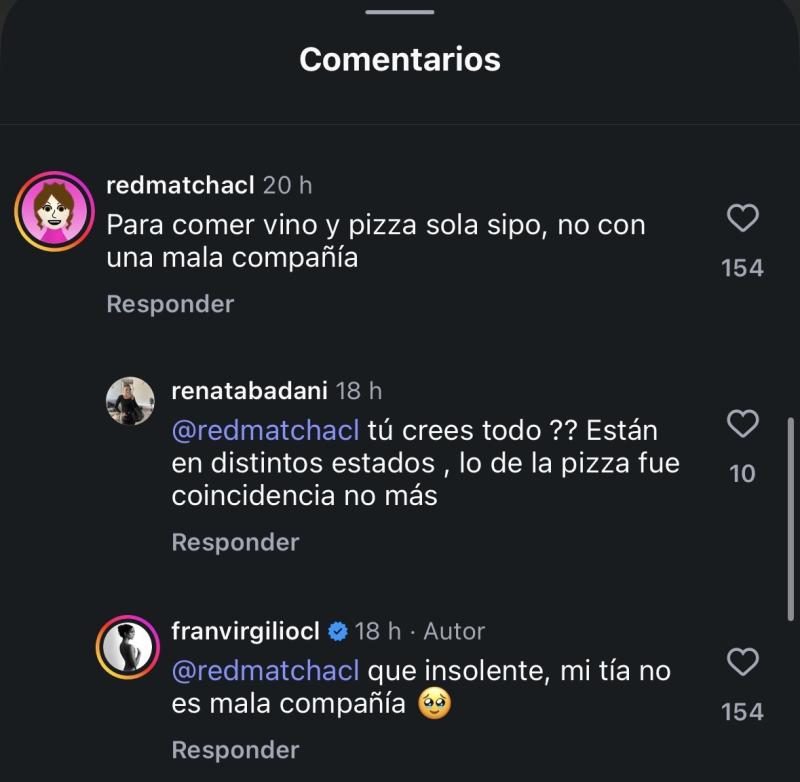The height and width of the screenshot is (782, 800).
Task: Like franvirgiliocl's reply with the heart
Action: click(742, 662)
